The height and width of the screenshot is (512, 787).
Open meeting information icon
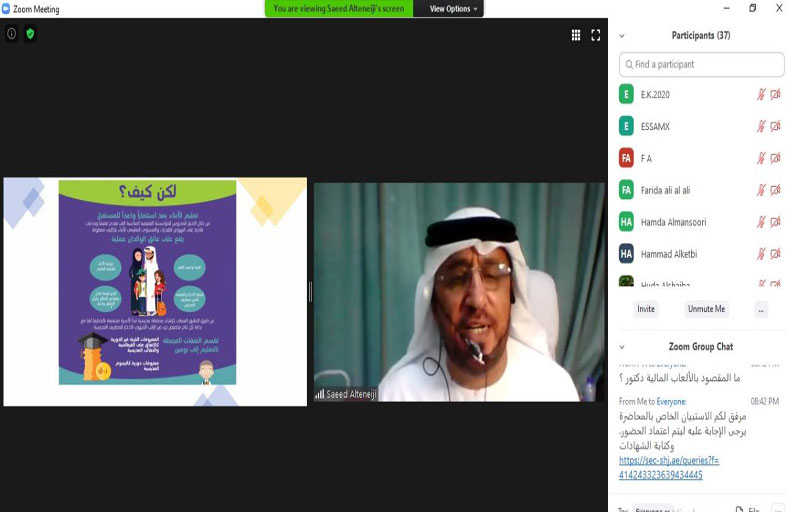tap(12, 33)
